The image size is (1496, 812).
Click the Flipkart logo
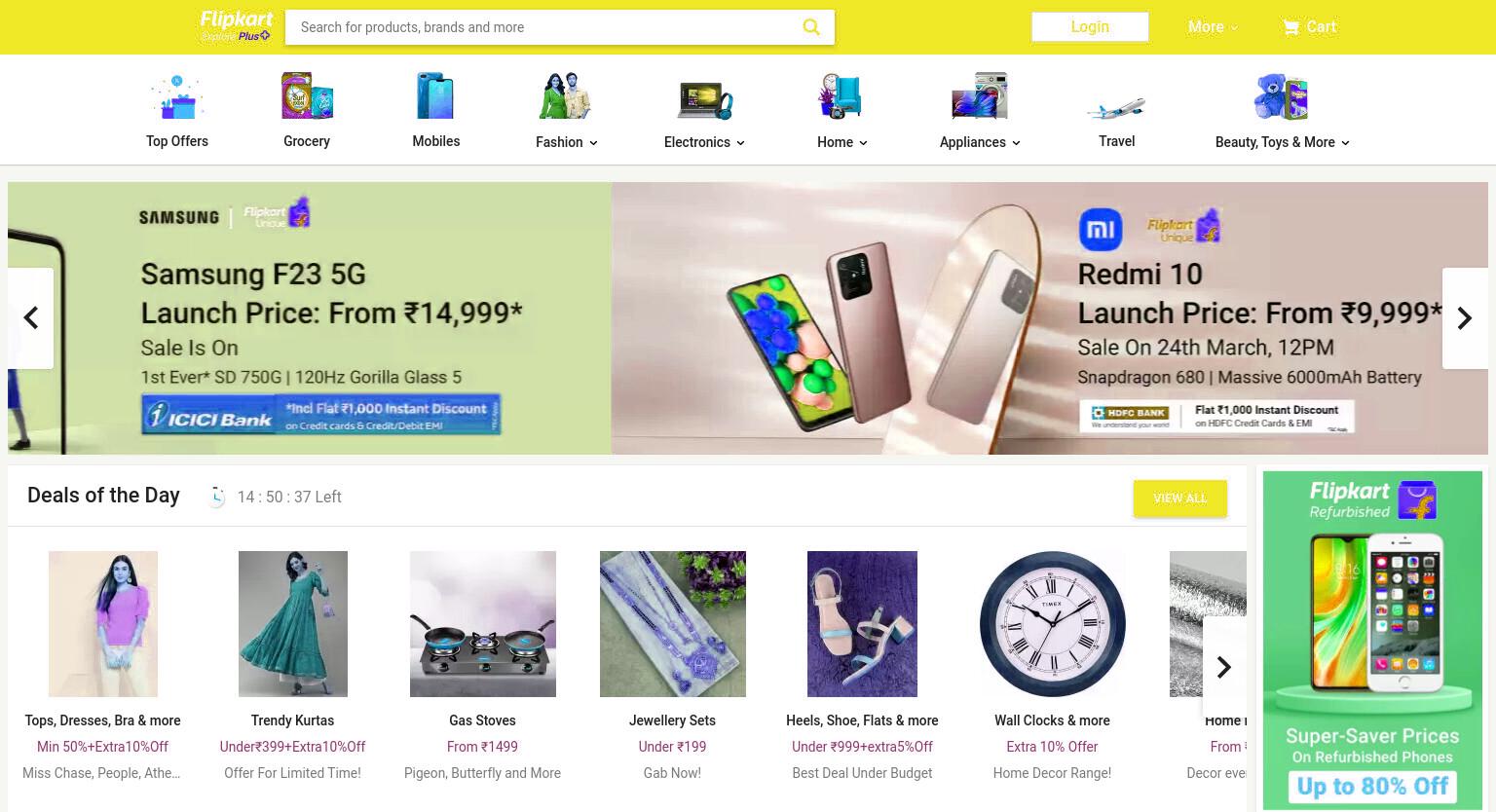coord(236,26)
